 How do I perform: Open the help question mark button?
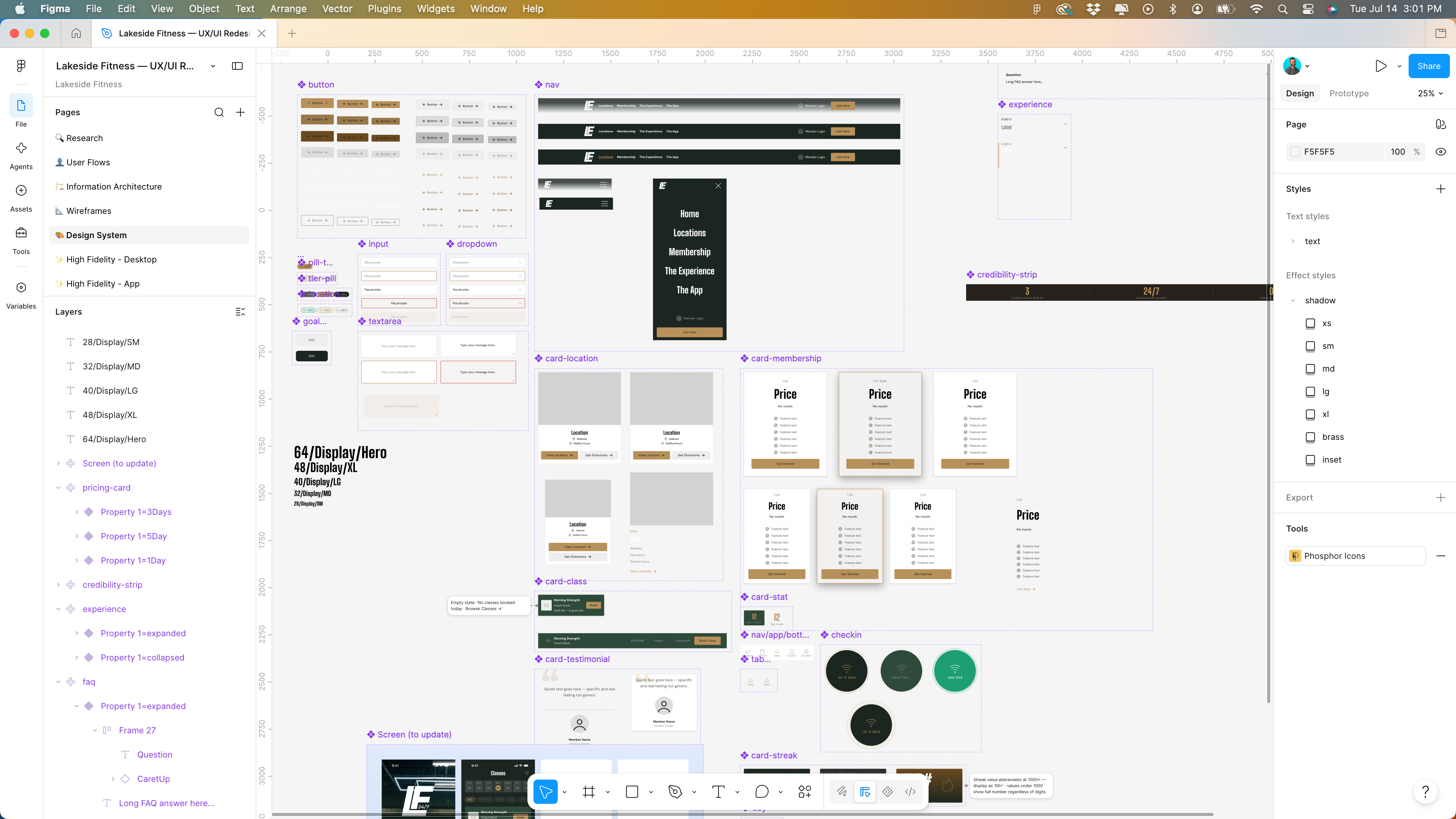(1426, 792)
